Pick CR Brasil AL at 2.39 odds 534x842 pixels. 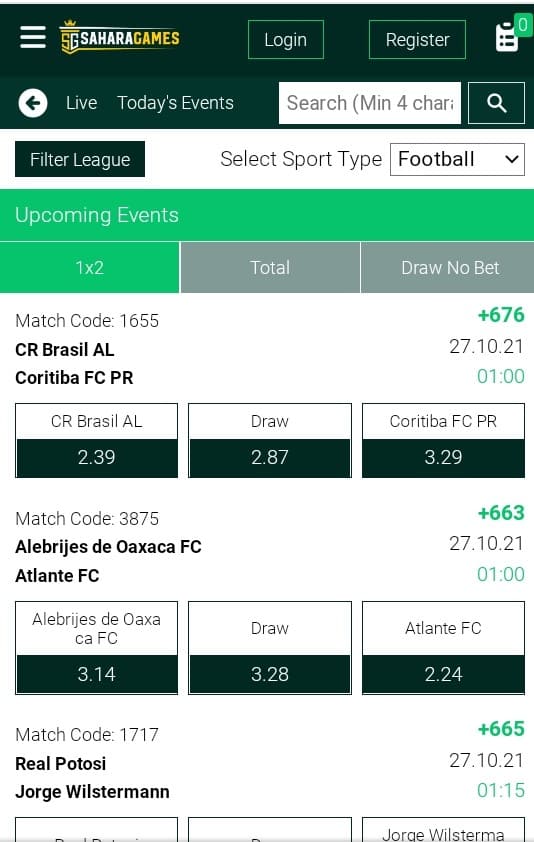97,440
